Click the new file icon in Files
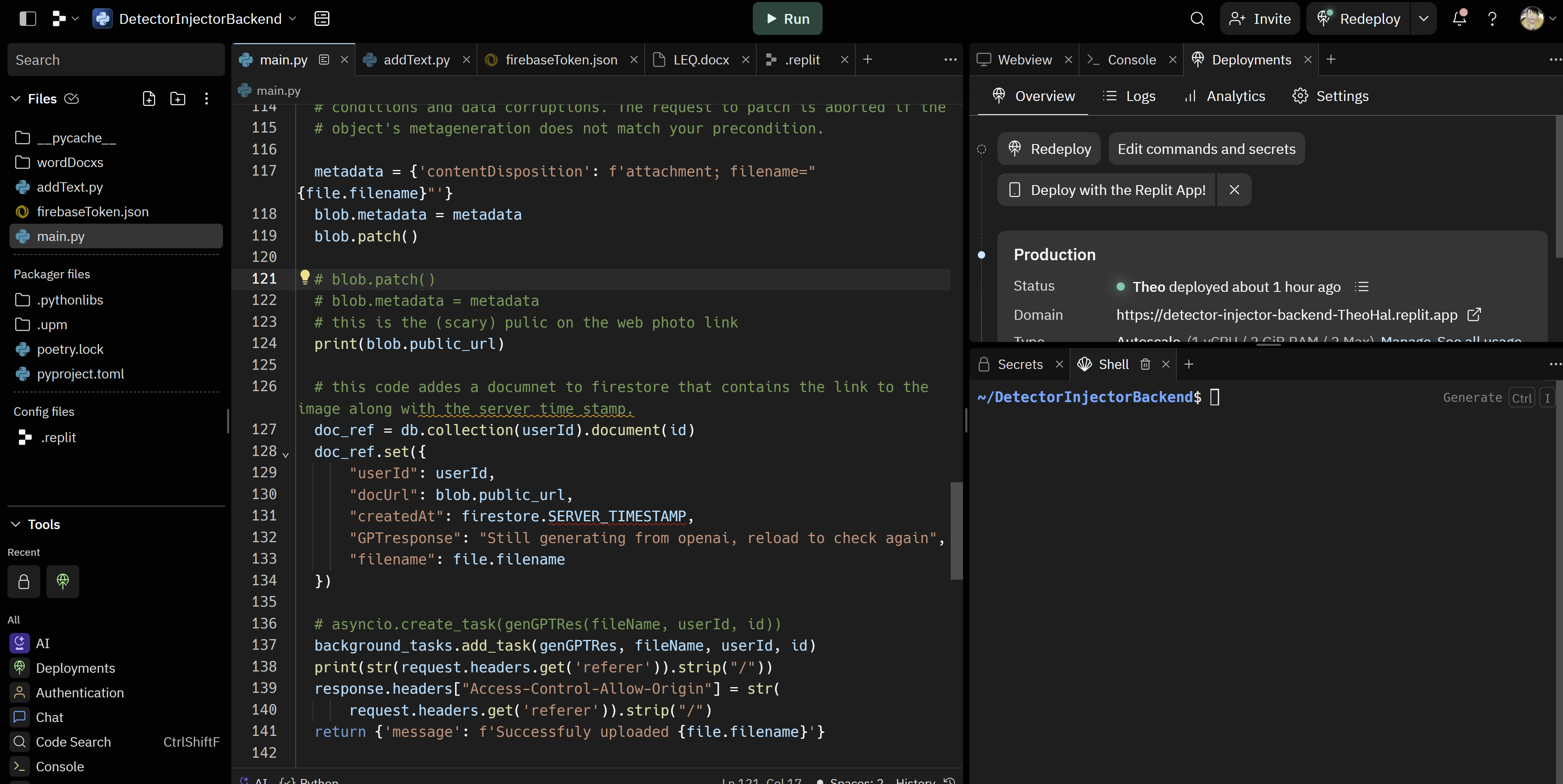The width and height of the screenshot is (1563, 784). tap(149, 99)
